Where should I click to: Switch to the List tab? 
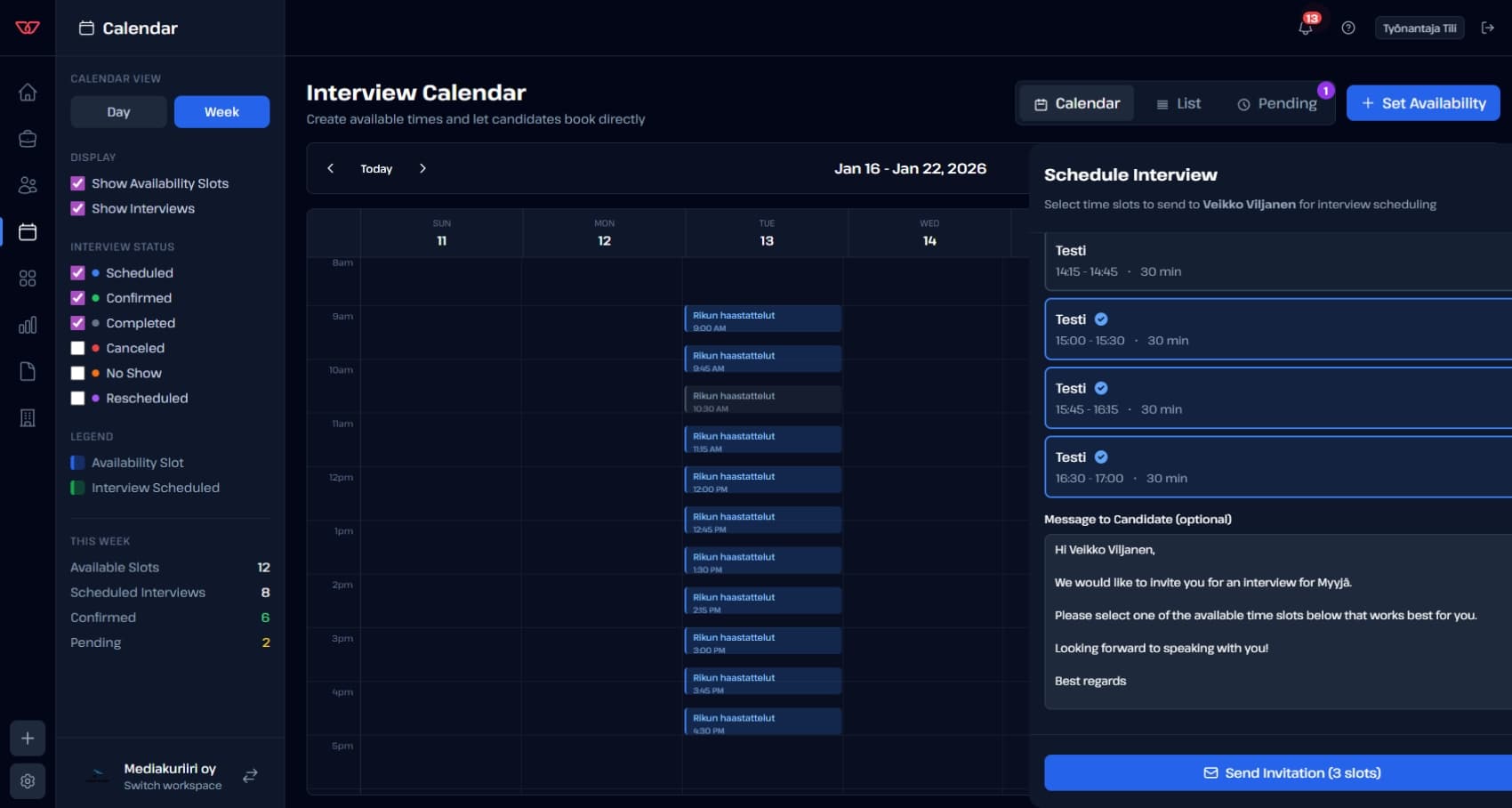pyautogui.click(x=1178, y=104)
